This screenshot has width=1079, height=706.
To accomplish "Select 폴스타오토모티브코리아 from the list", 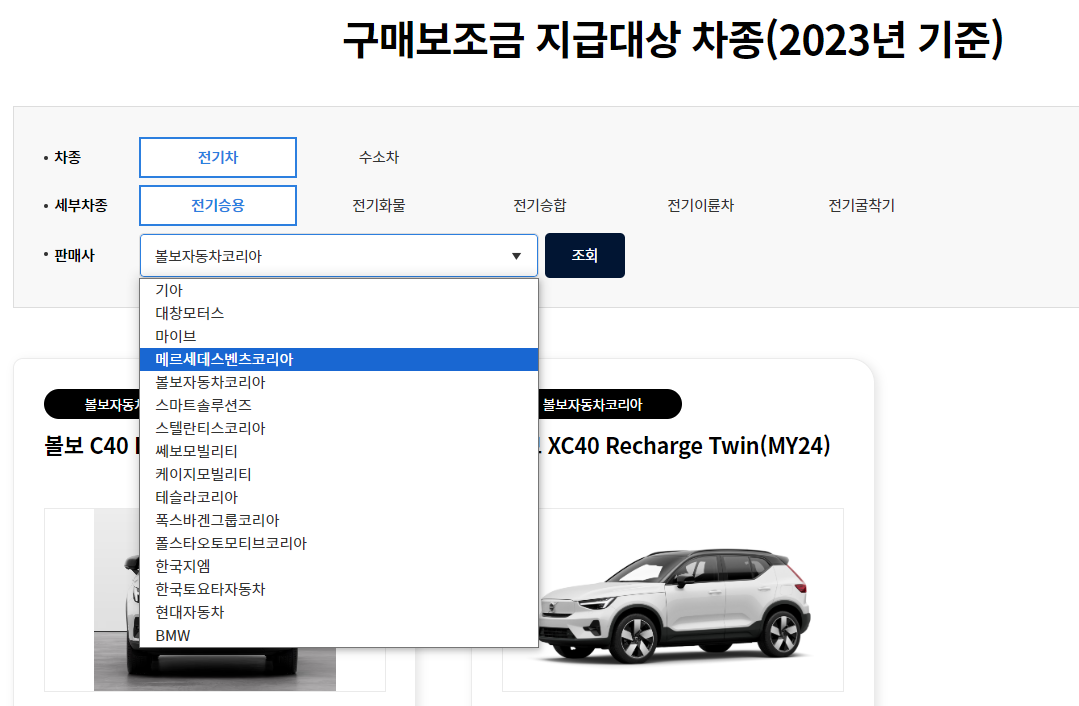I will pyautogui.click(x=339, y=543).
